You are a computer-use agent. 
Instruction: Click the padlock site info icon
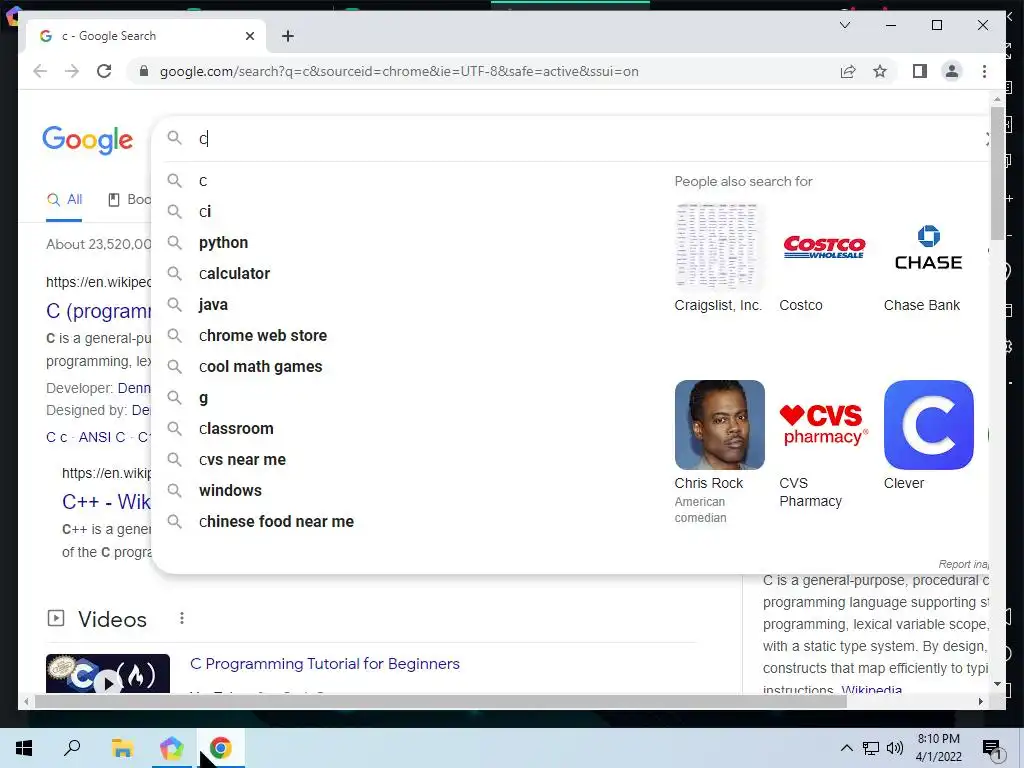coord(144,71)
